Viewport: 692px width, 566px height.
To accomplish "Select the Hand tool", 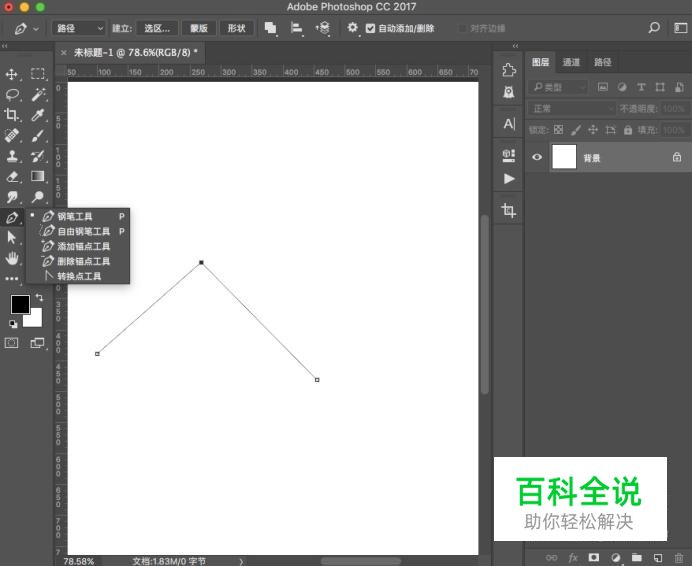I will [x=11, y=258].
